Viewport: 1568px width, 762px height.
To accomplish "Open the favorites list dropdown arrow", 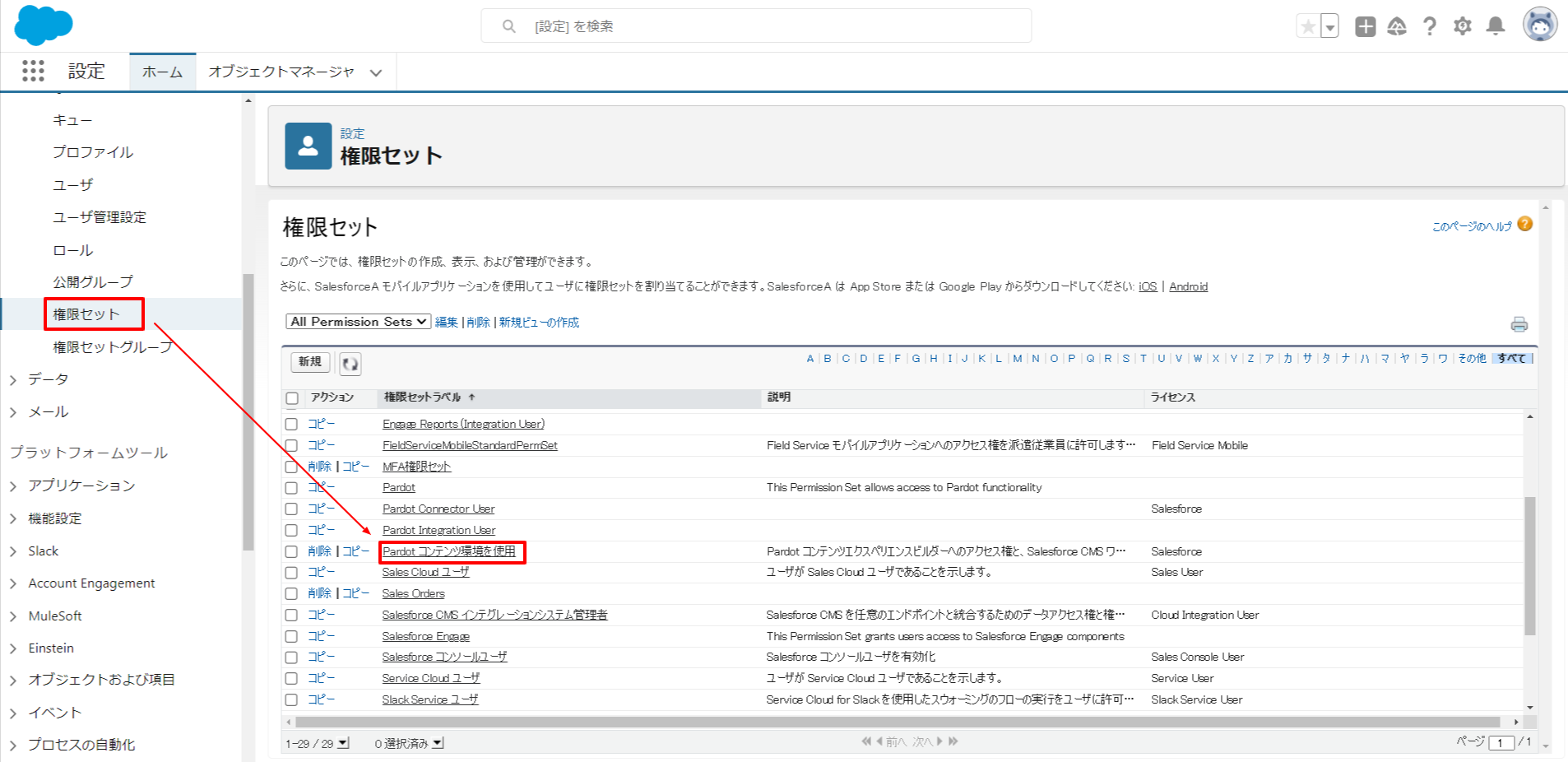I will tap(1329, 26).
